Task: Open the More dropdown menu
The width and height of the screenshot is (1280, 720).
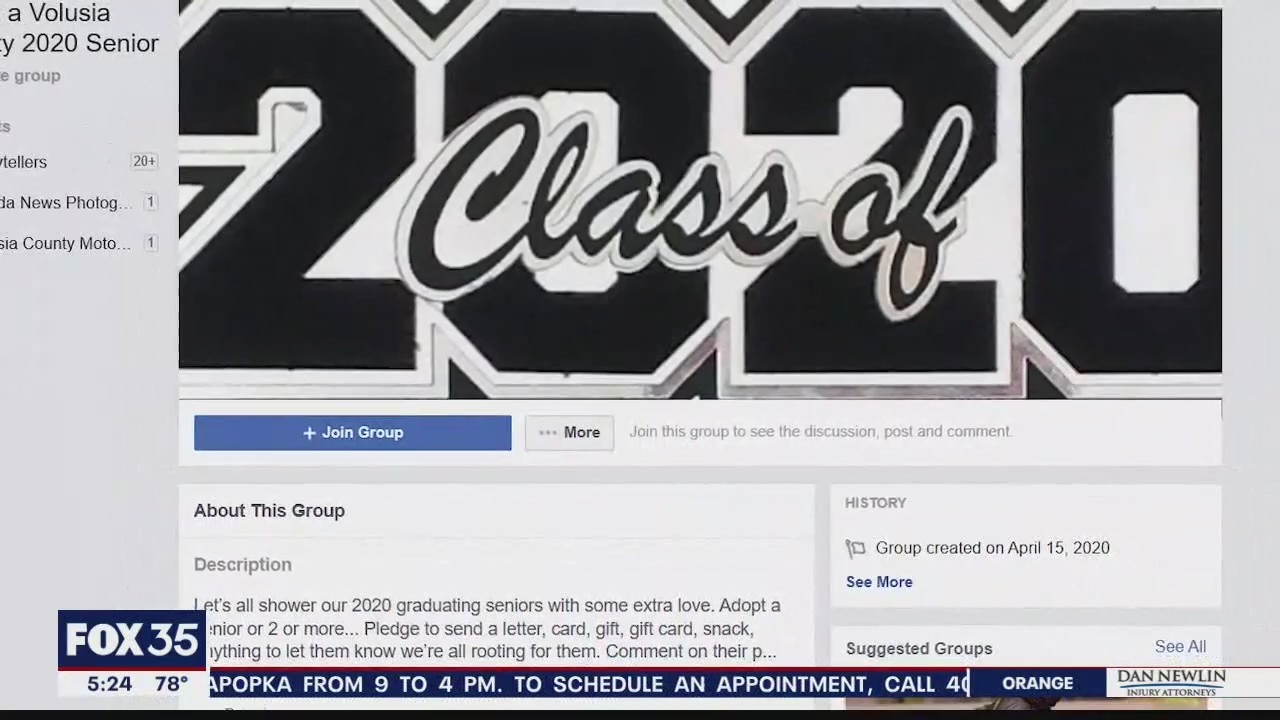Action: click(569, 433)
